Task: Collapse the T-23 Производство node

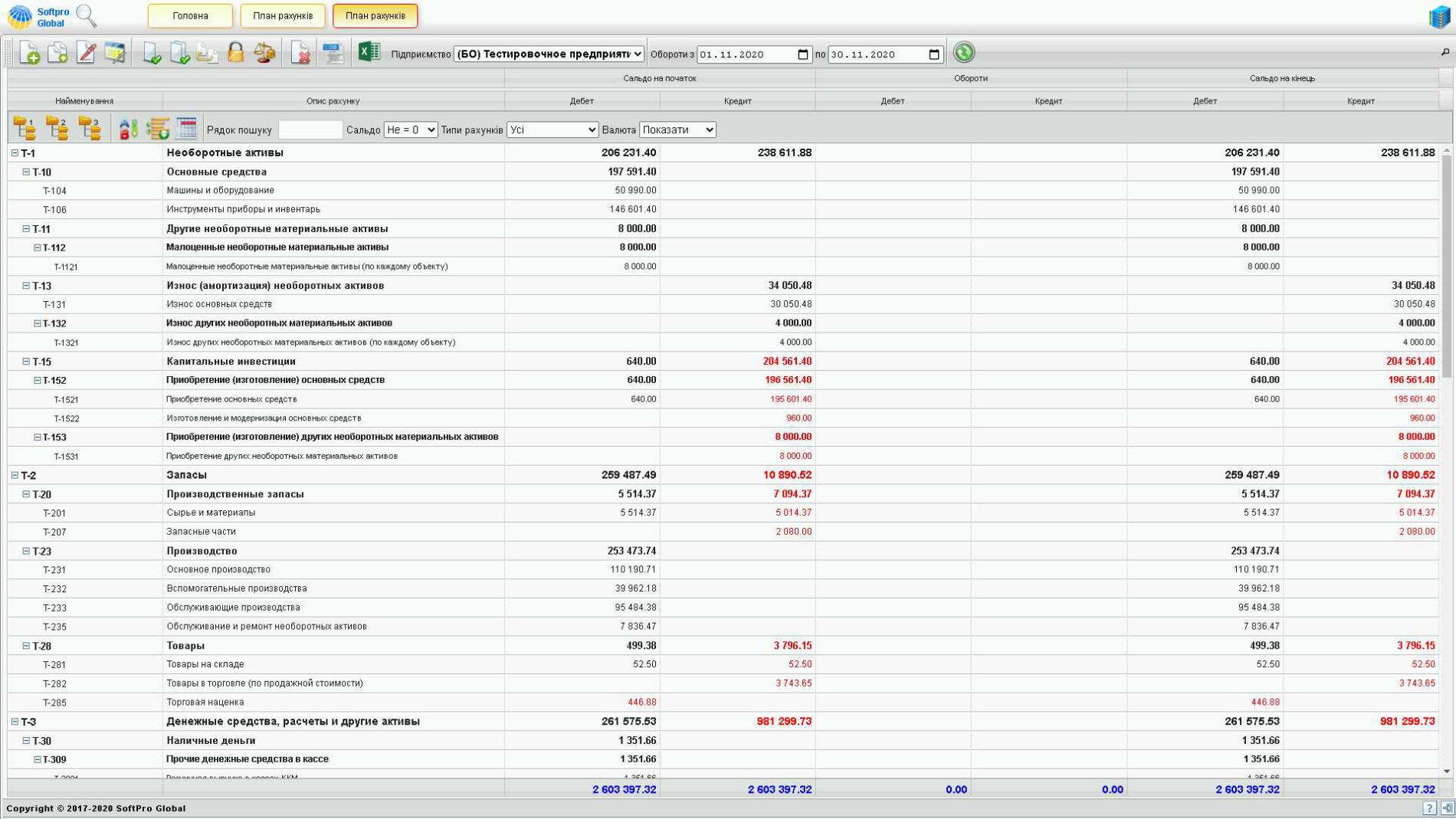Action: pyautogui.click(x=26, y=552)
